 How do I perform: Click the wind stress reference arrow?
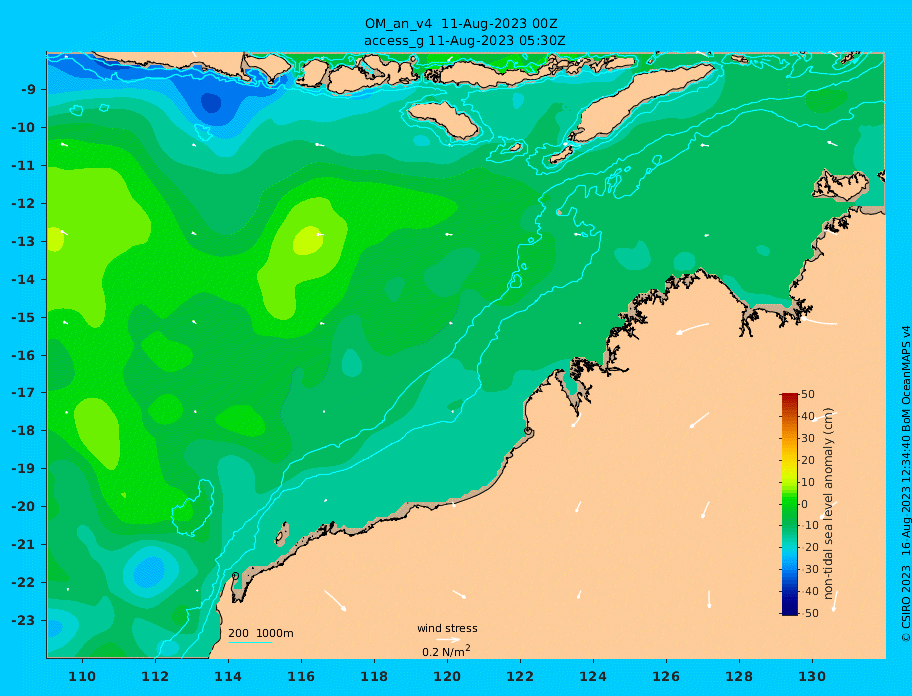(448, 640)
